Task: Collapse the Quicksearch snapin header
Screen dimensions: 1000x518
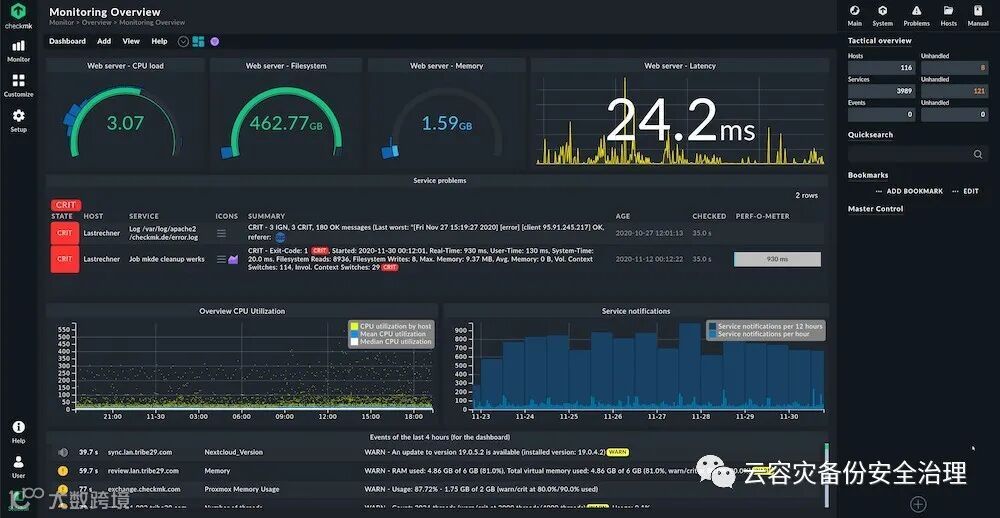Action: tap(870, 135)
